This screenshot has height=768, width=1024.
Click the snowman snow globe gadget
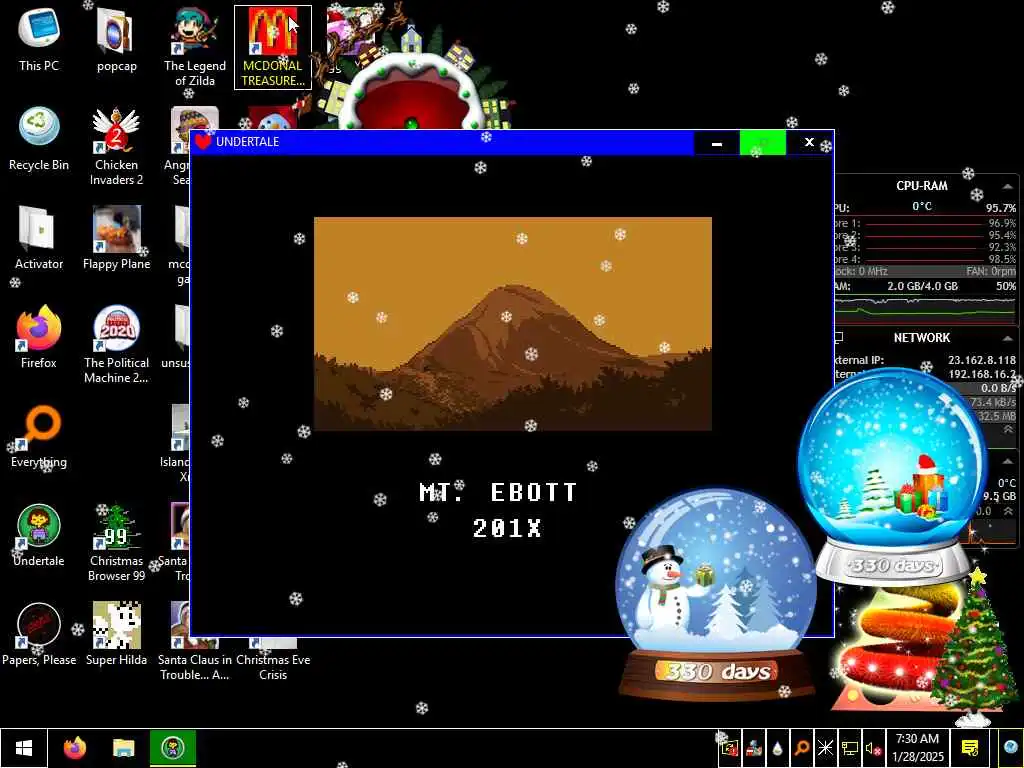tap(716, 593)
